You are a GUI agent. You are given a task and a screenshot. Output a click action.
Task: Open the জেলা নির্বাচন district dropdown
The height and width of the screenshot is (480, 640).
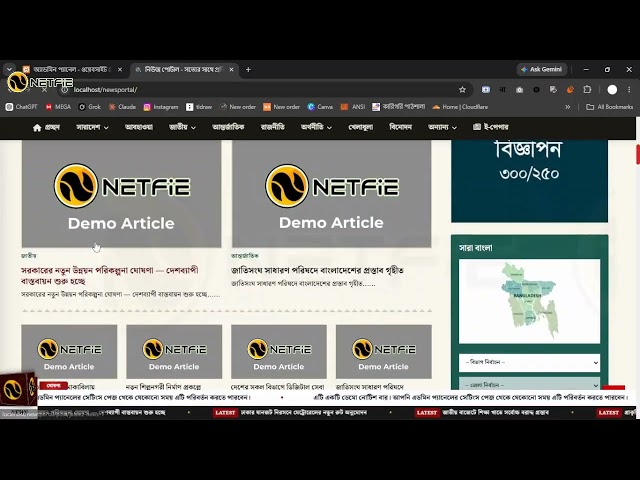click(529, 384)
